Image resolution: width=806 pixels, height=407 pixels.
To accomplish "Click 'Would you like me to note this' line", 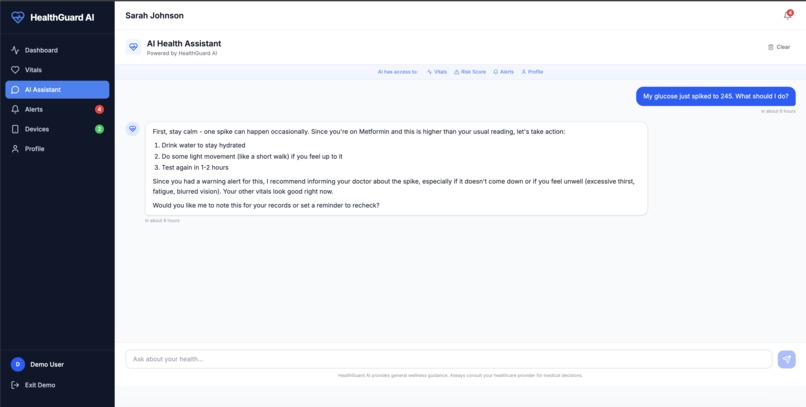I will click(266, 206).
